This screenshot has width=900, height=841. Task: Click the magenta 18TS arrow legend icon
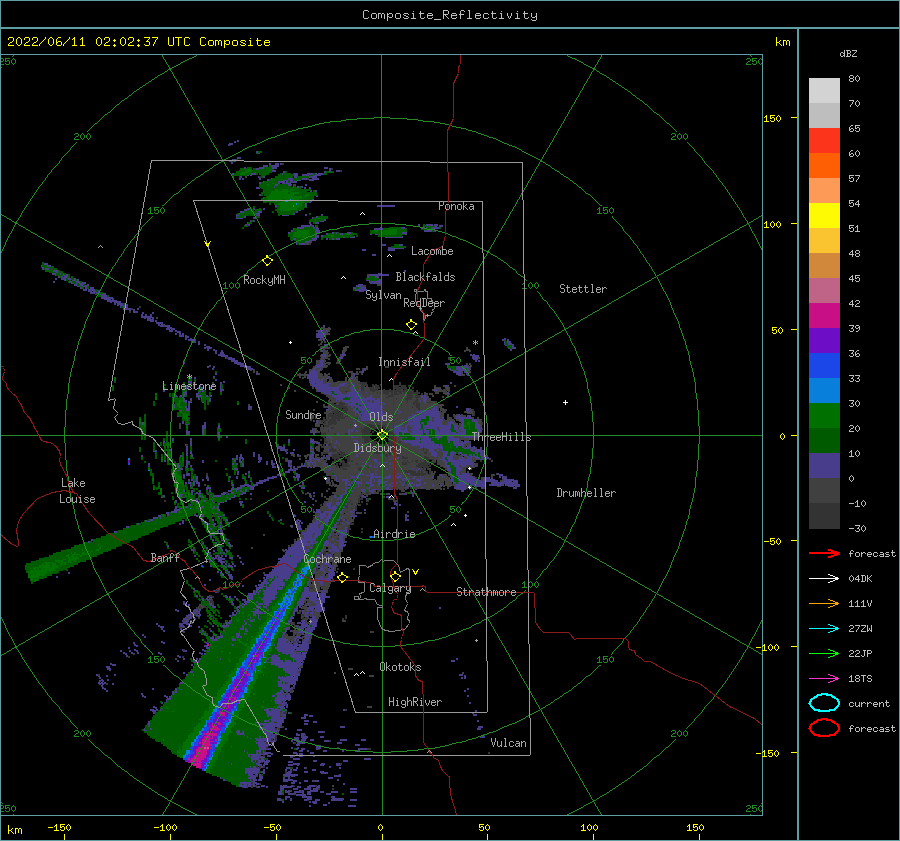point(824,679)
